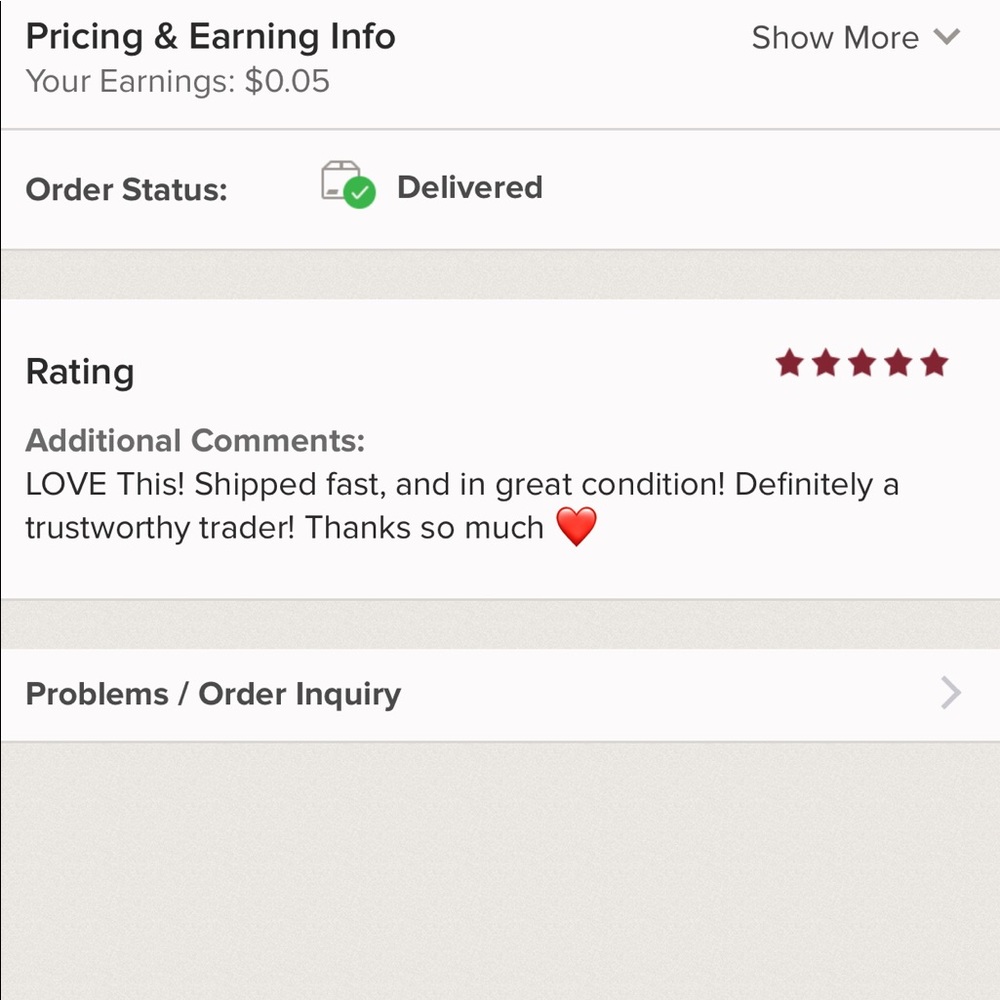Click the Delivered status text
The width and height of the screenshot is (1000, 1000).
[469, 187]
